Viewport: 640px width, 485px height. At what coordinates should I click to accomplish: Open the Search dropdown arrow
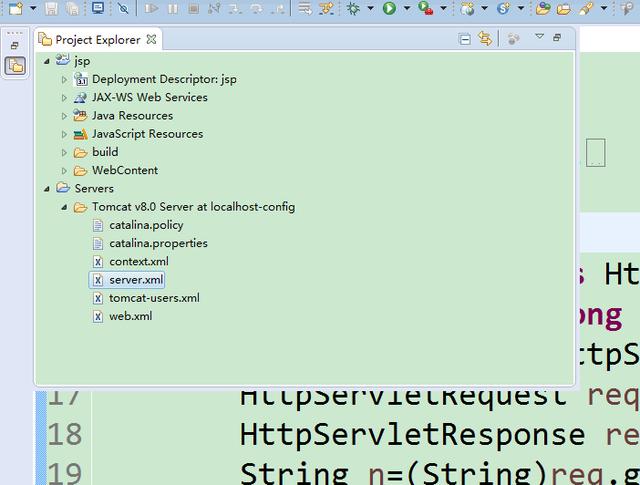click(x=604, y=8)
